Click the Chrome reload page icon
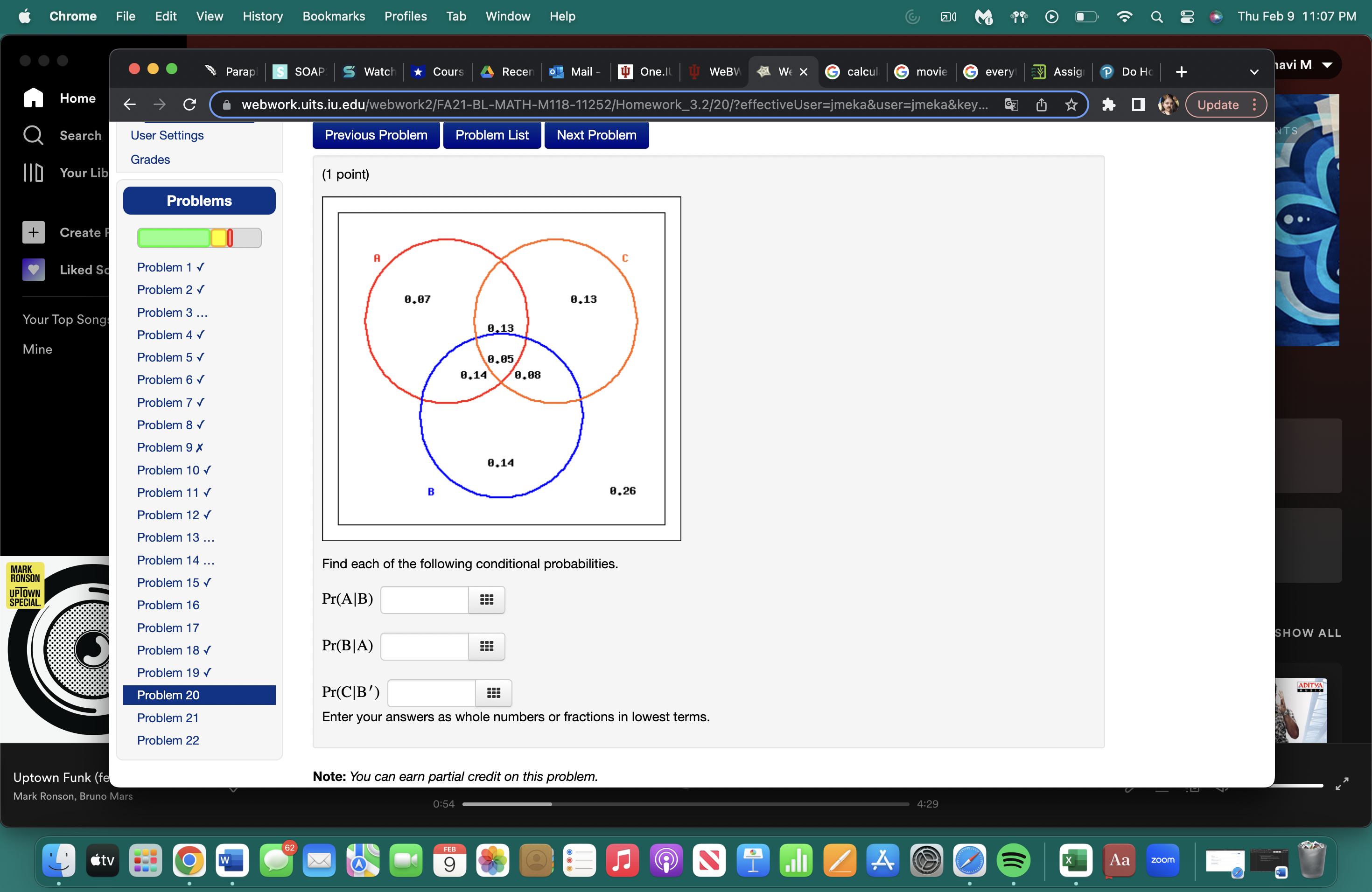Viewport: 1372px width, 892px height. 189,105
